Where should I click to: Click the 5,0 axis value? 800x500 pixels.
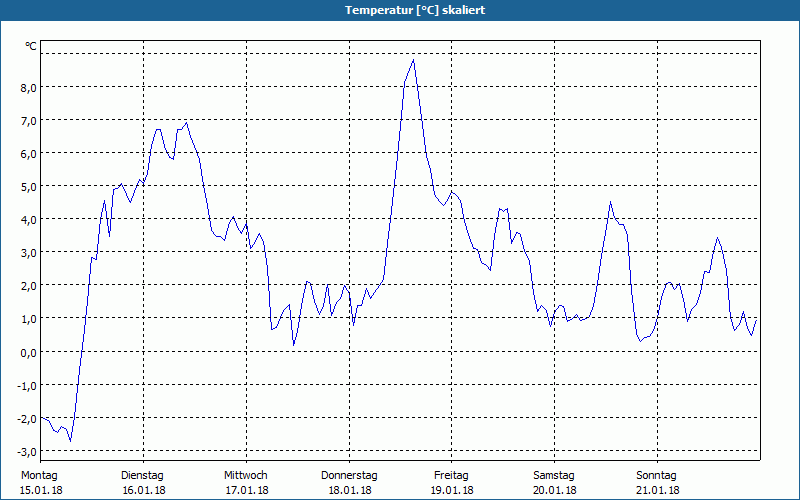pos(29,186)
